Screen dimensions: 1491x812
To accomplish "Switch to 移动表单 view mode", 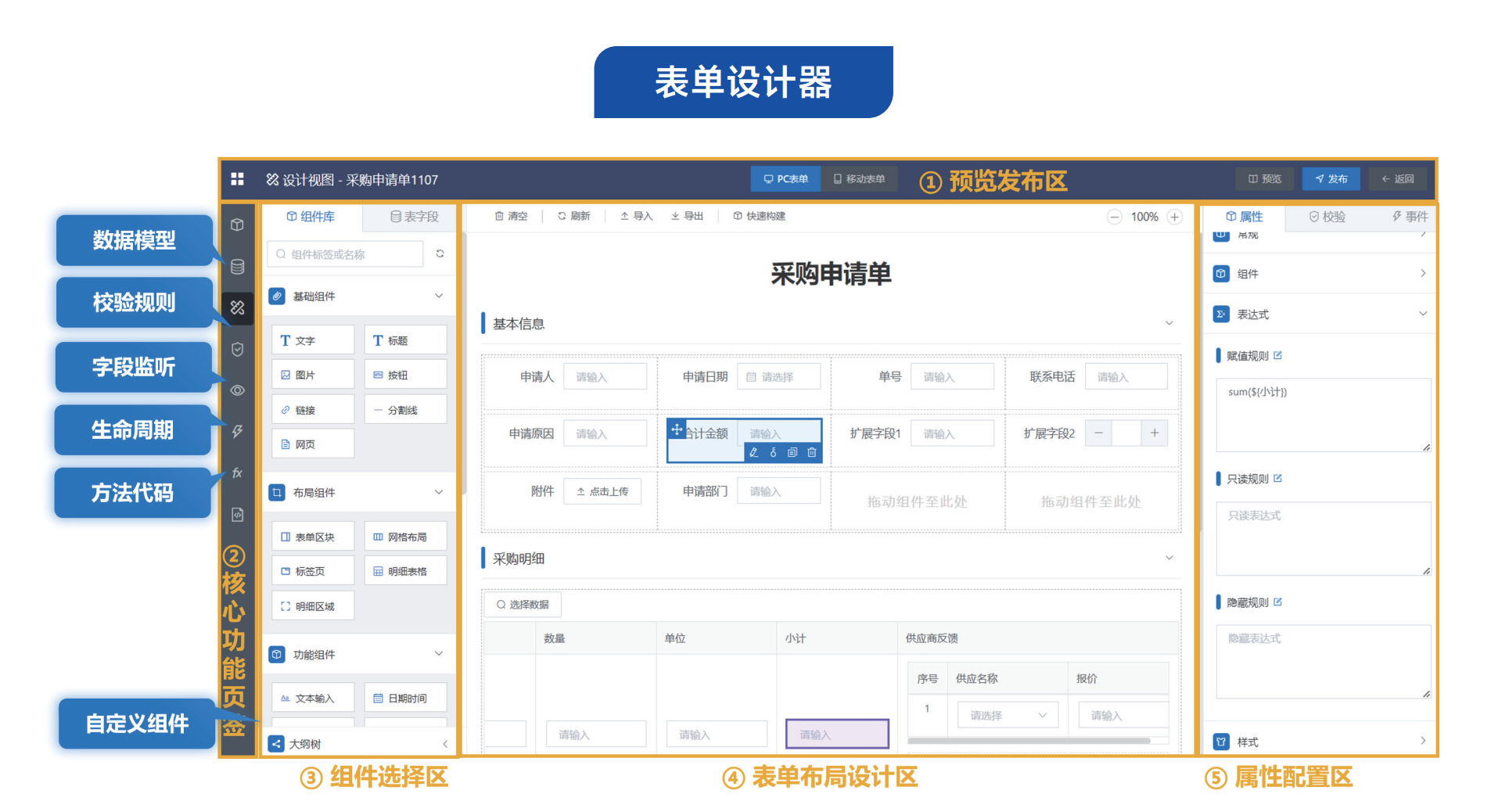I will 859,179.
